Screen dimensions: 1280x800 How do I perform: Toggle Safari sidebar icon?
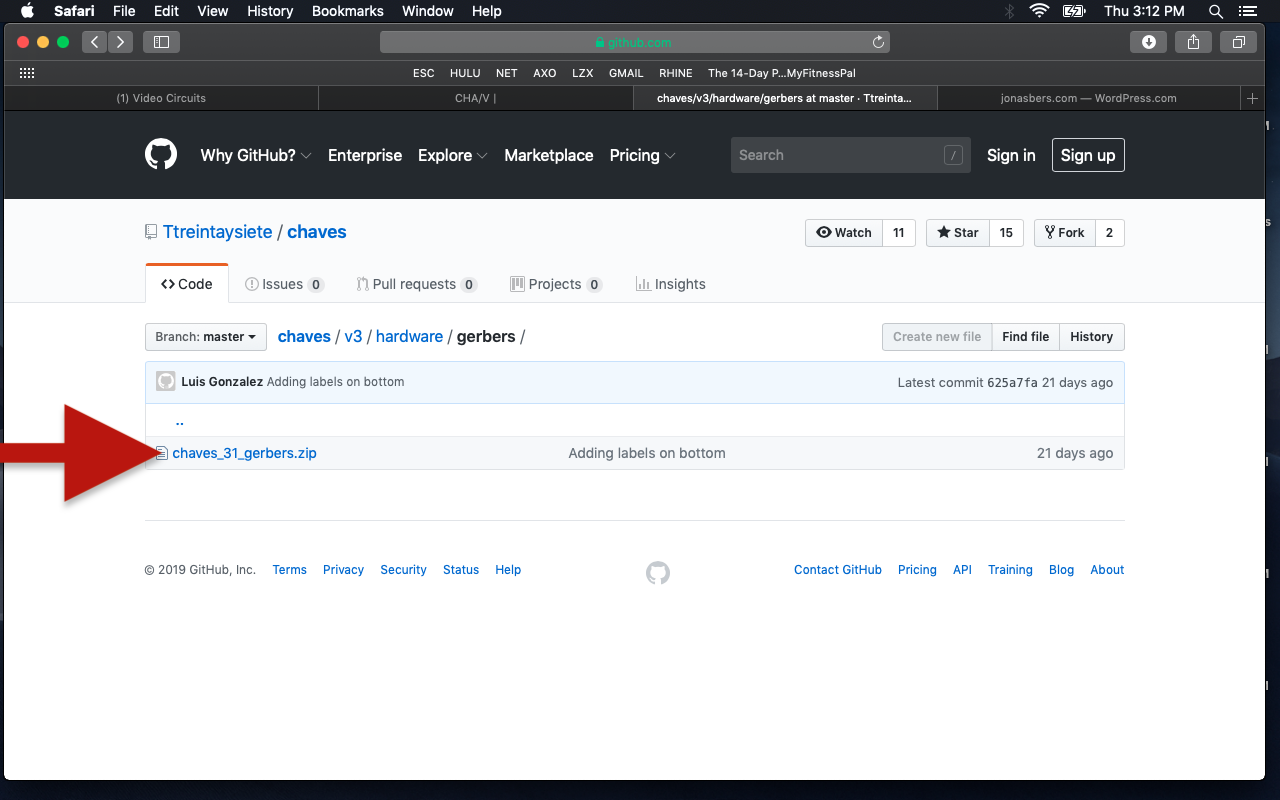pos(161,42)
